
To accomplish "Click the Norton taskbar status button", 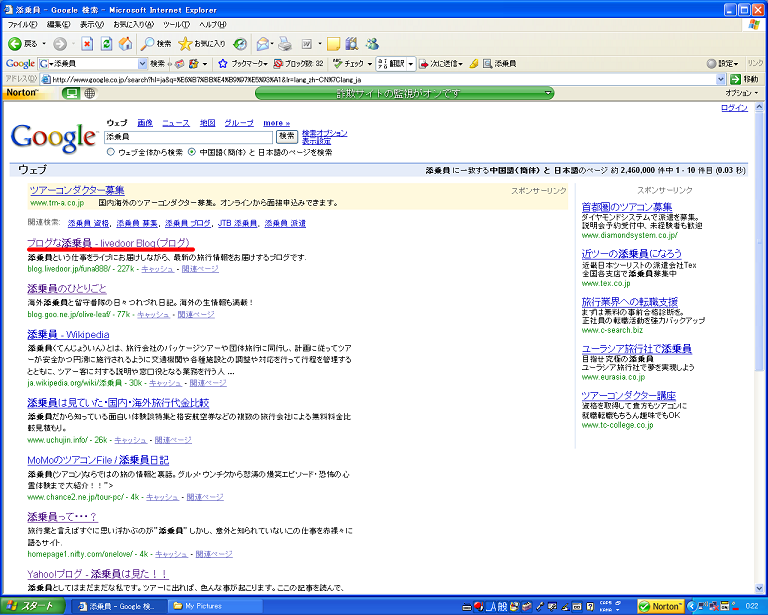I will click(x=661, y=606).
